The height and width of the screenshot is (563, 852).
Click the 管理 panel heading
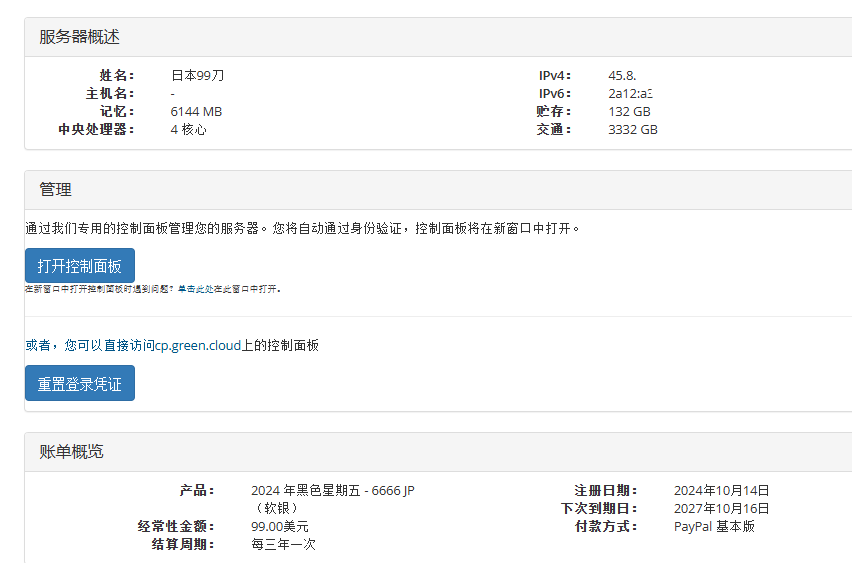pyautogui.click(x=55, y=190)
